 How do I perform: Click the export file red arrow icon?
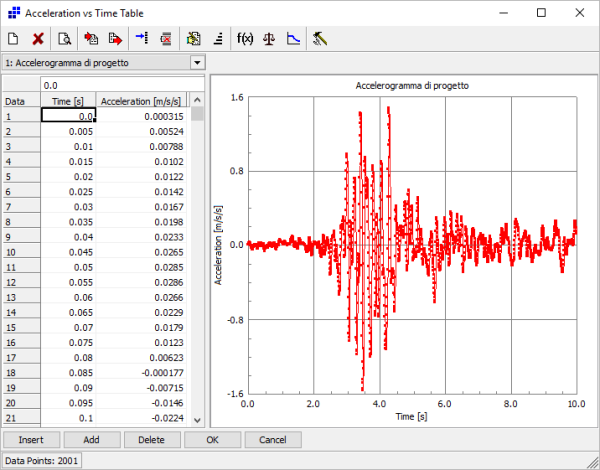[115, 40]
